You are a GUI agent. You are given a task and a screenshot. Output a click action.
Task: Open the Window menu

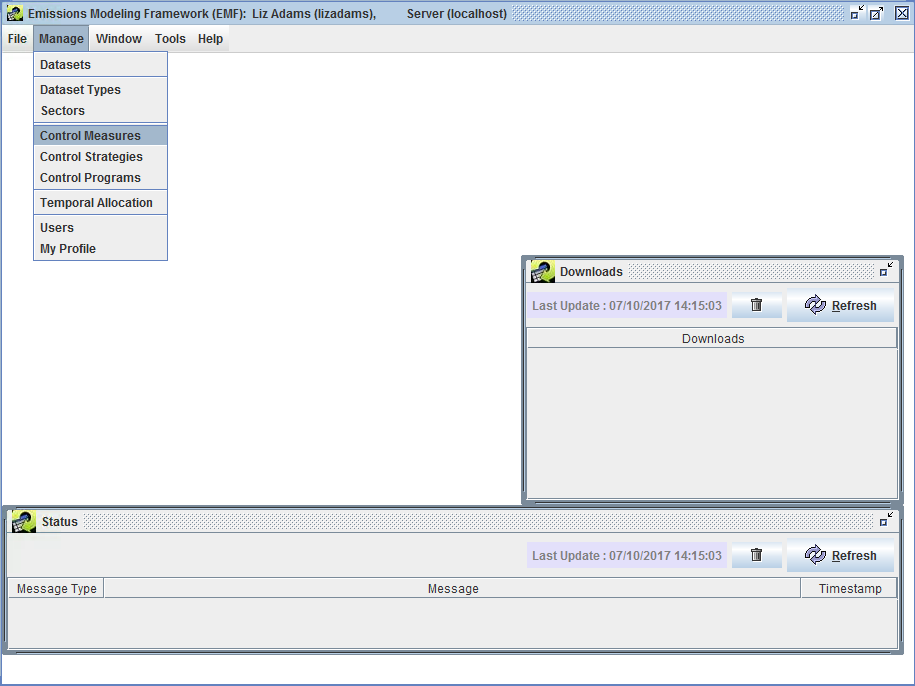tap(118, 38)
